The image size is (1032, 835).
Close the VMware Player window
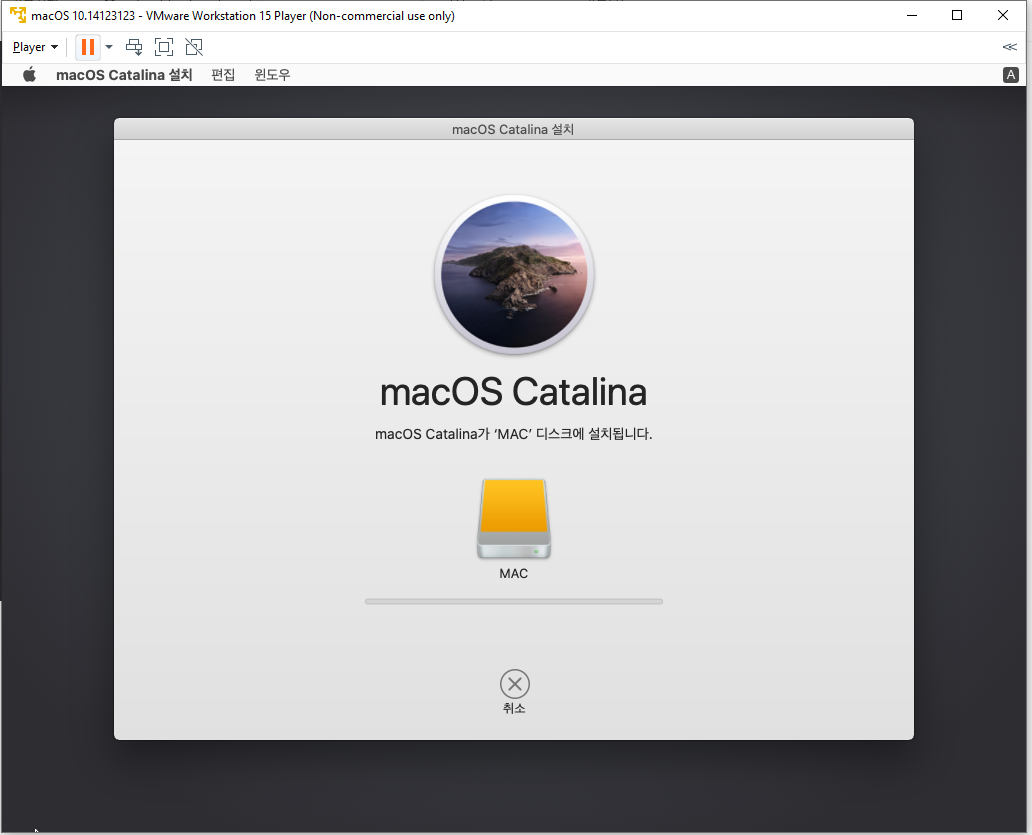pyautogui.click(x=1002, y=15)
